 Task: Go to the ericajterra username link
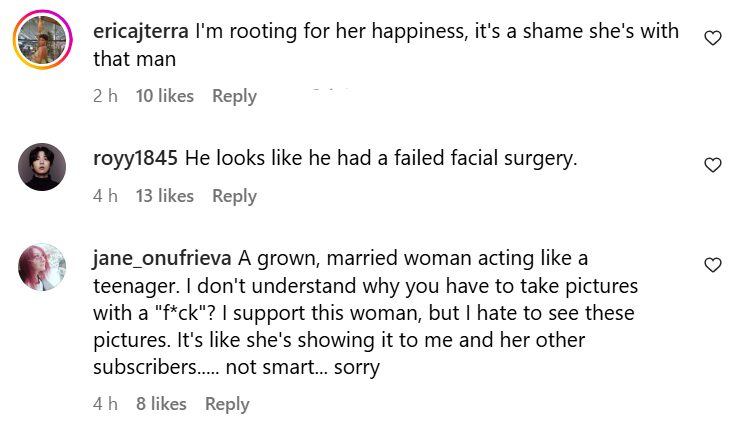140,32
